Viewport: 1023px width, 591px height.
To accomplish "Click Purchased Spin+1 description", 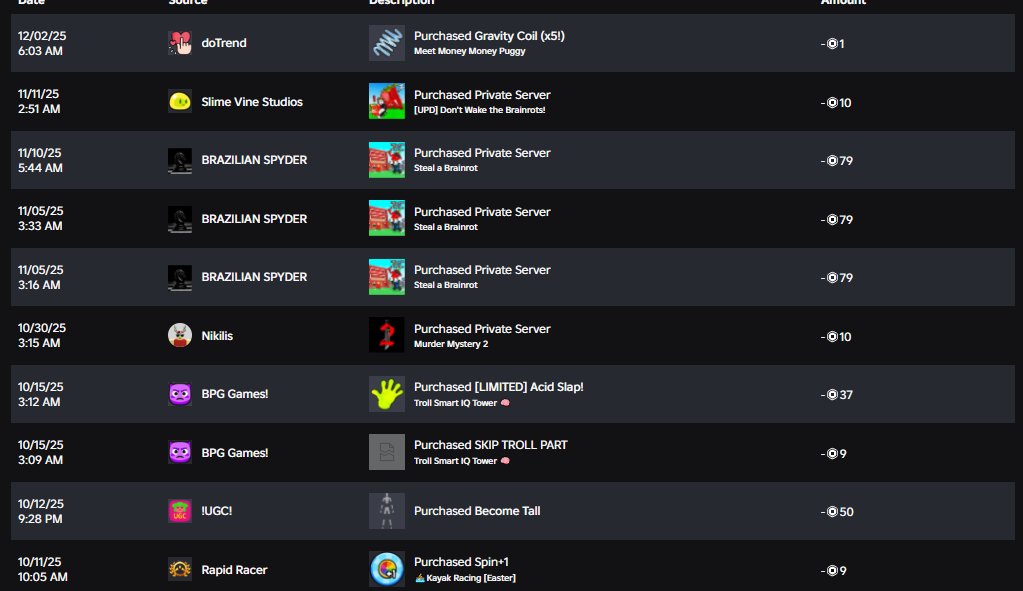I will (461, 562).
